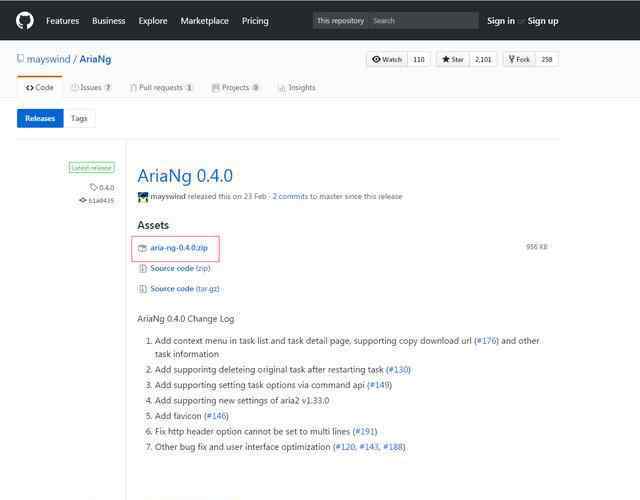Open the Pricing page
Screen dimensions: 640x500
[x=255, y=21]
